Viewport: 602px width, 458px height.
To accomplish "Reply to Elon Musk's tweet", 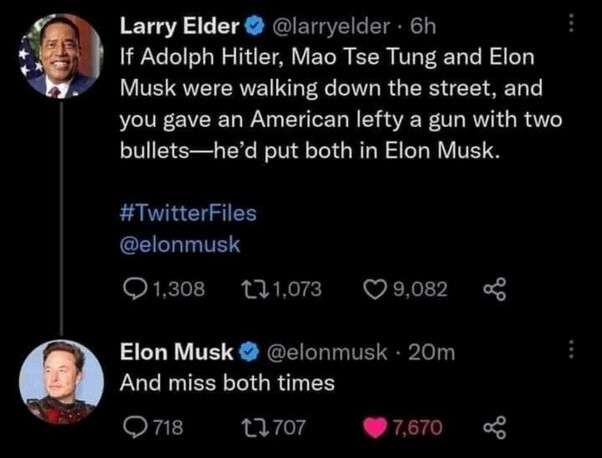I will point(132,428).
